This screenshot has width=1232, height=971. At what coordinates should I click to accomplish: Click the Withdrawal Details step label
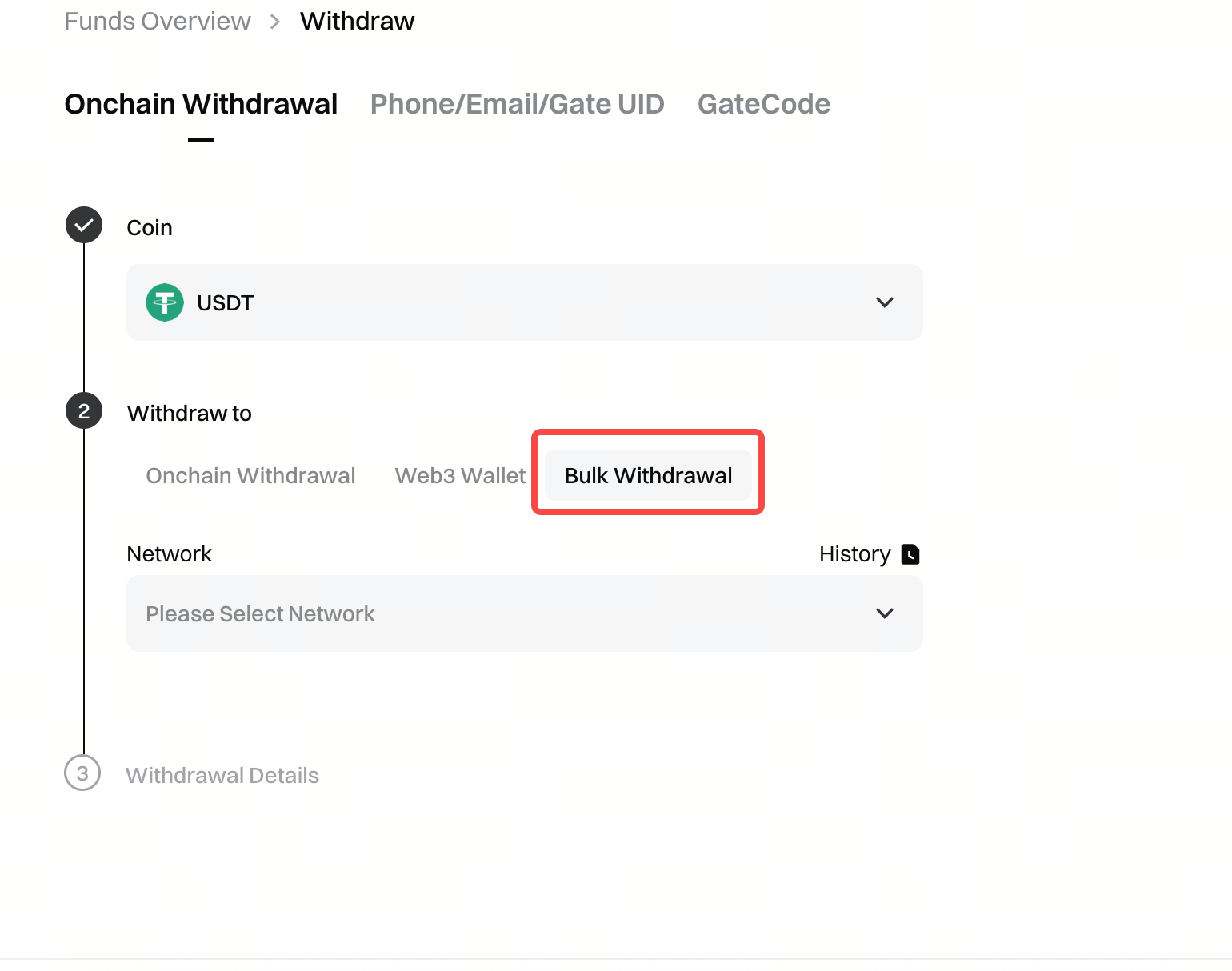click(222, 776)
